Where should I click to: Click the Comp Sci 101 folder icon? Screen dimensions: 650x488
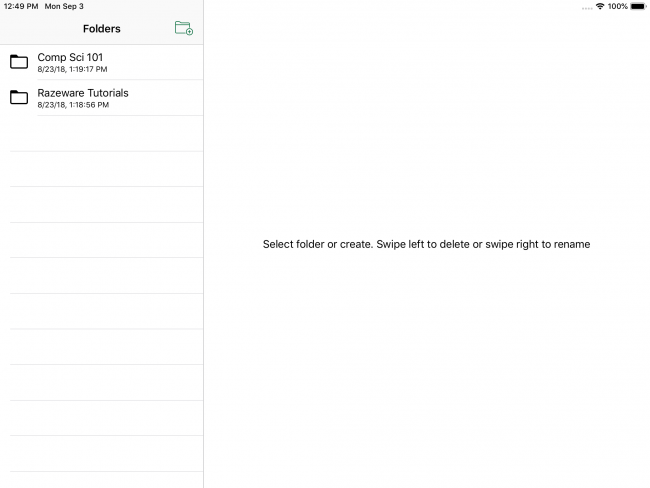(x=19, y=62)
